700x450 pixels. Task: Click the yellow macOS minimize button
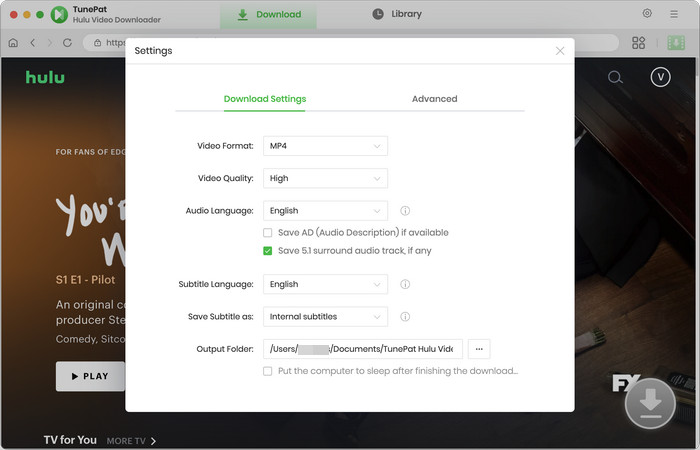click(27, 14)
